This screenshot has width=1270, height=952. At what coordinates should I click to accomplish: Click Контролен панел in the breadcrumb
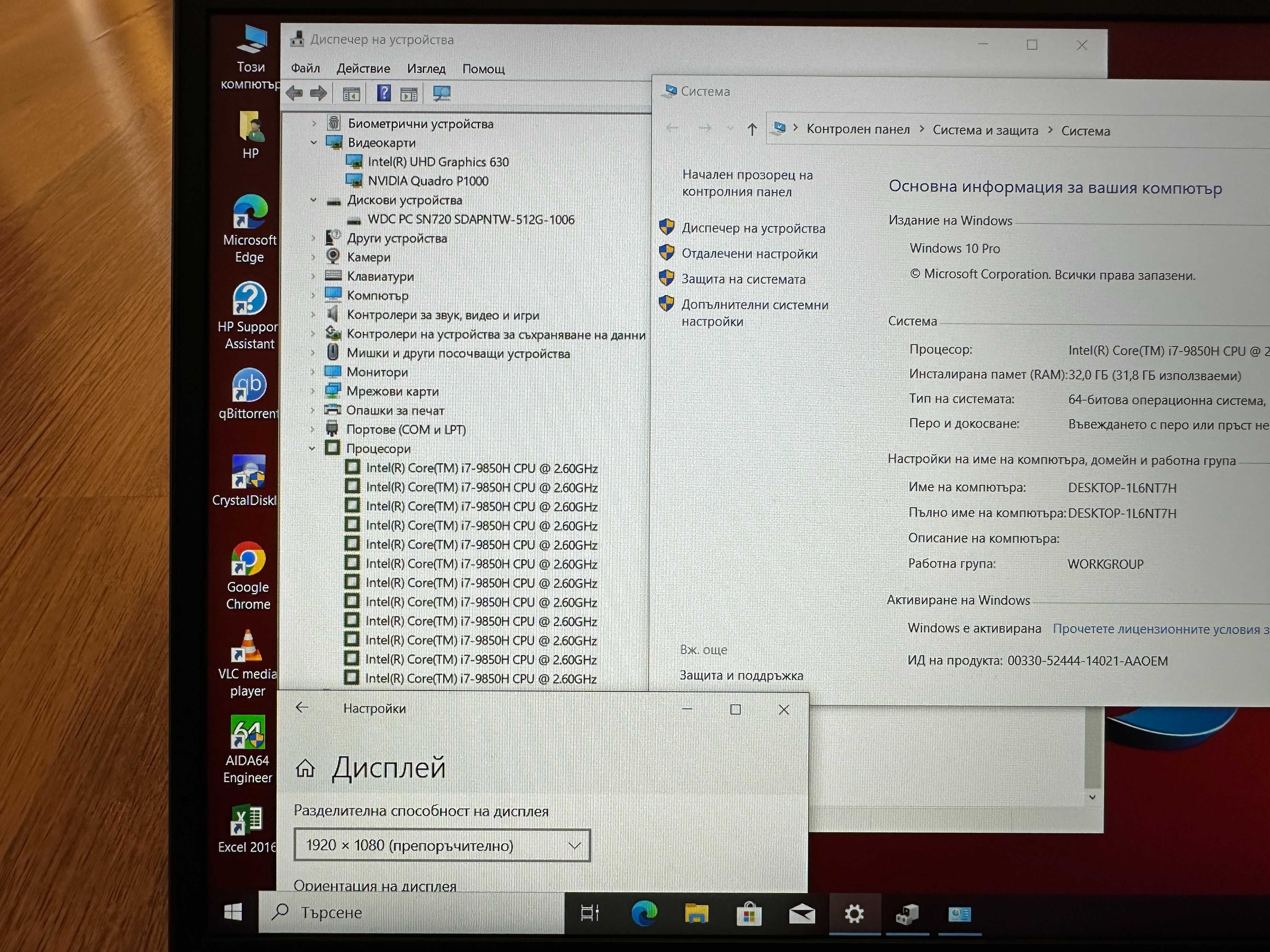click(858, 130)
